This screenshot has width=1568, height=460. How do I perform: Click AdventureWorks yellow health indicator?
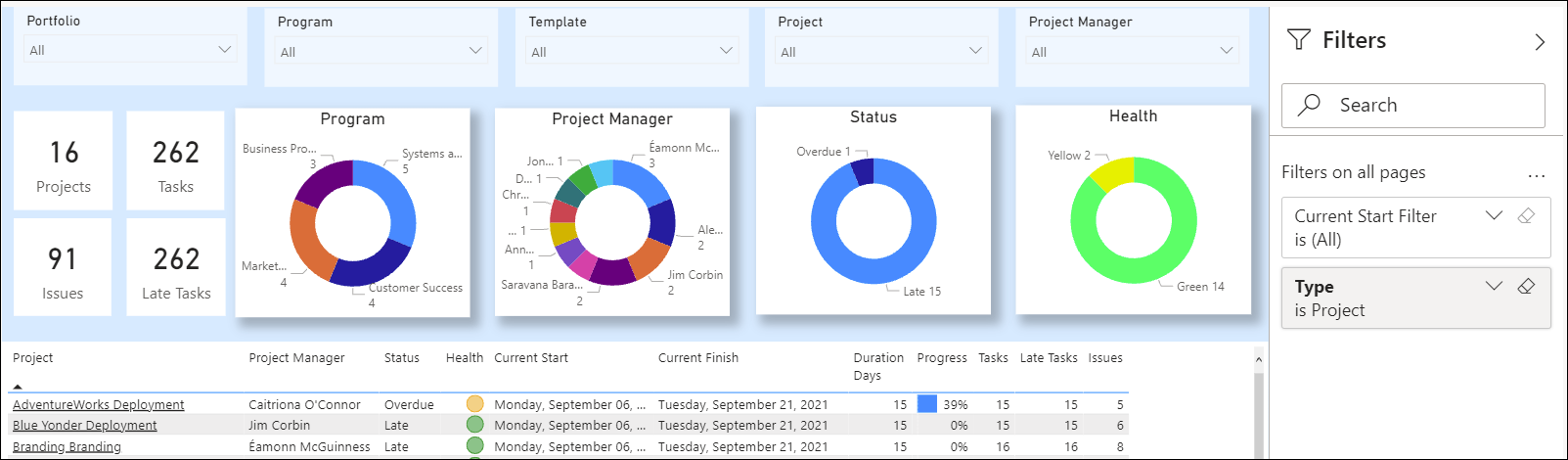pos(475,403)
